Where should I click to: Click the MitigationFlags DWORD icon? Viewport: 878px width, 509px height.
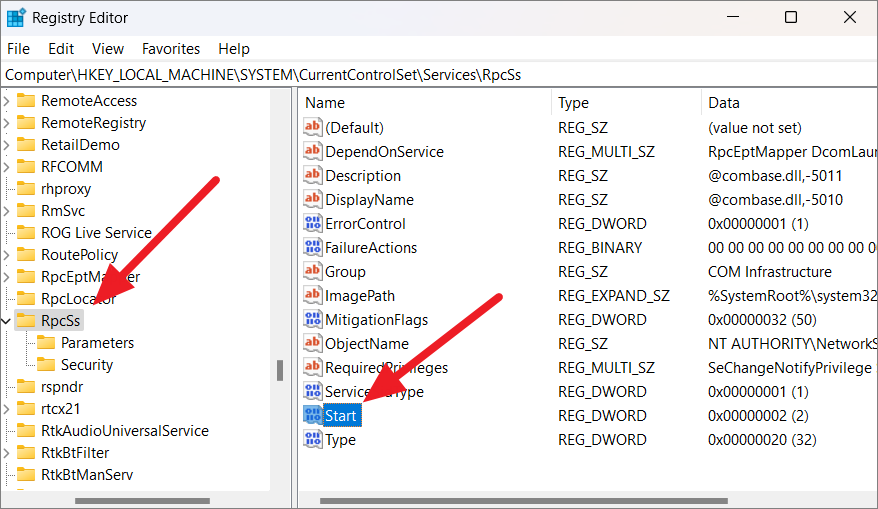[x=312, y=320]
